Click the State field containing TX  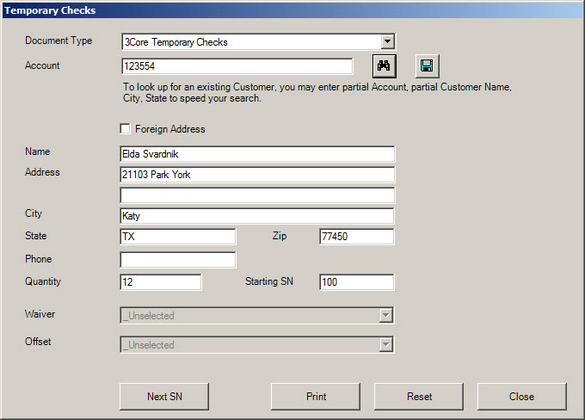(x=178, y=236)
